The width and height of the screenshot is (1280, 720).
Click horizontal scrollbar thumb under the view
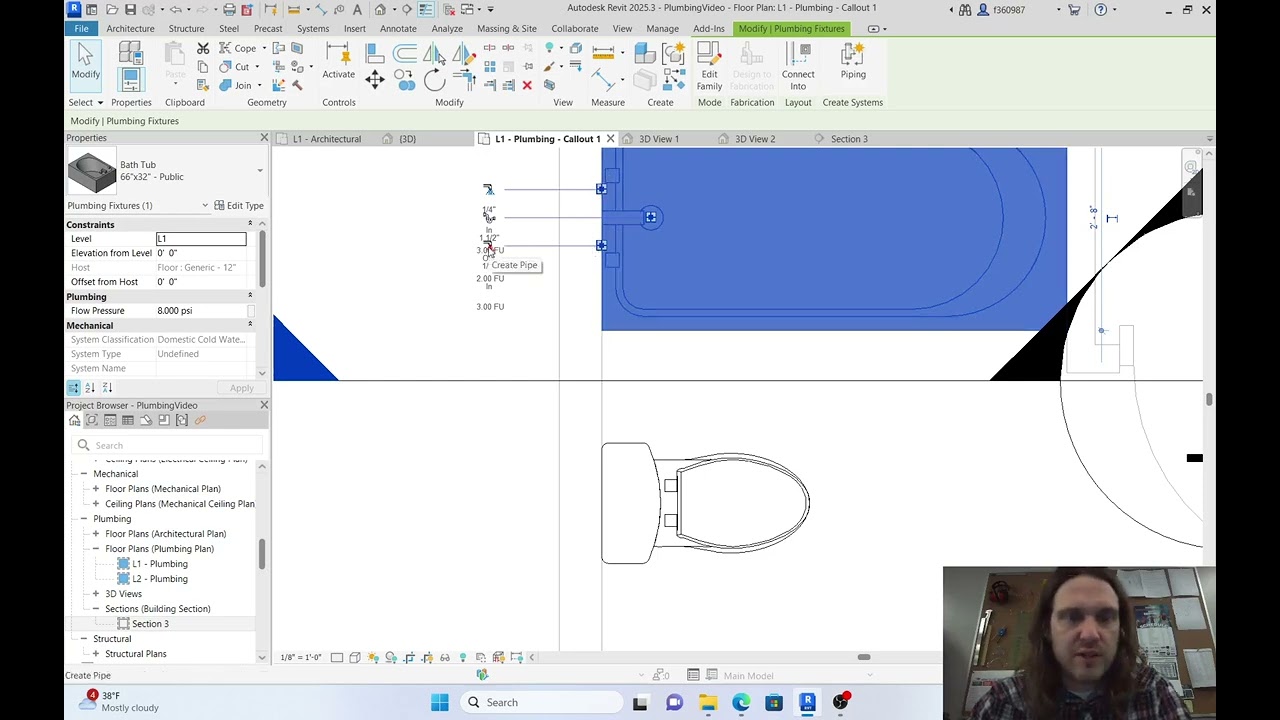[863, 657]
